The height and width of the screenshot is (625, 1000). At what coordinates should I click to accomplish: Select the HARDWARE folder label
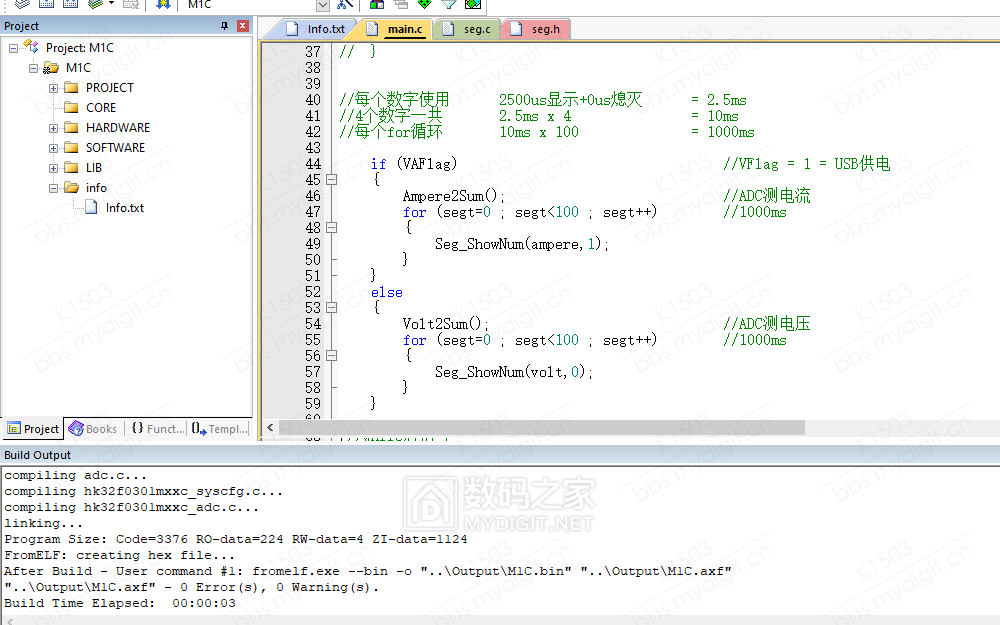point(118,128)
